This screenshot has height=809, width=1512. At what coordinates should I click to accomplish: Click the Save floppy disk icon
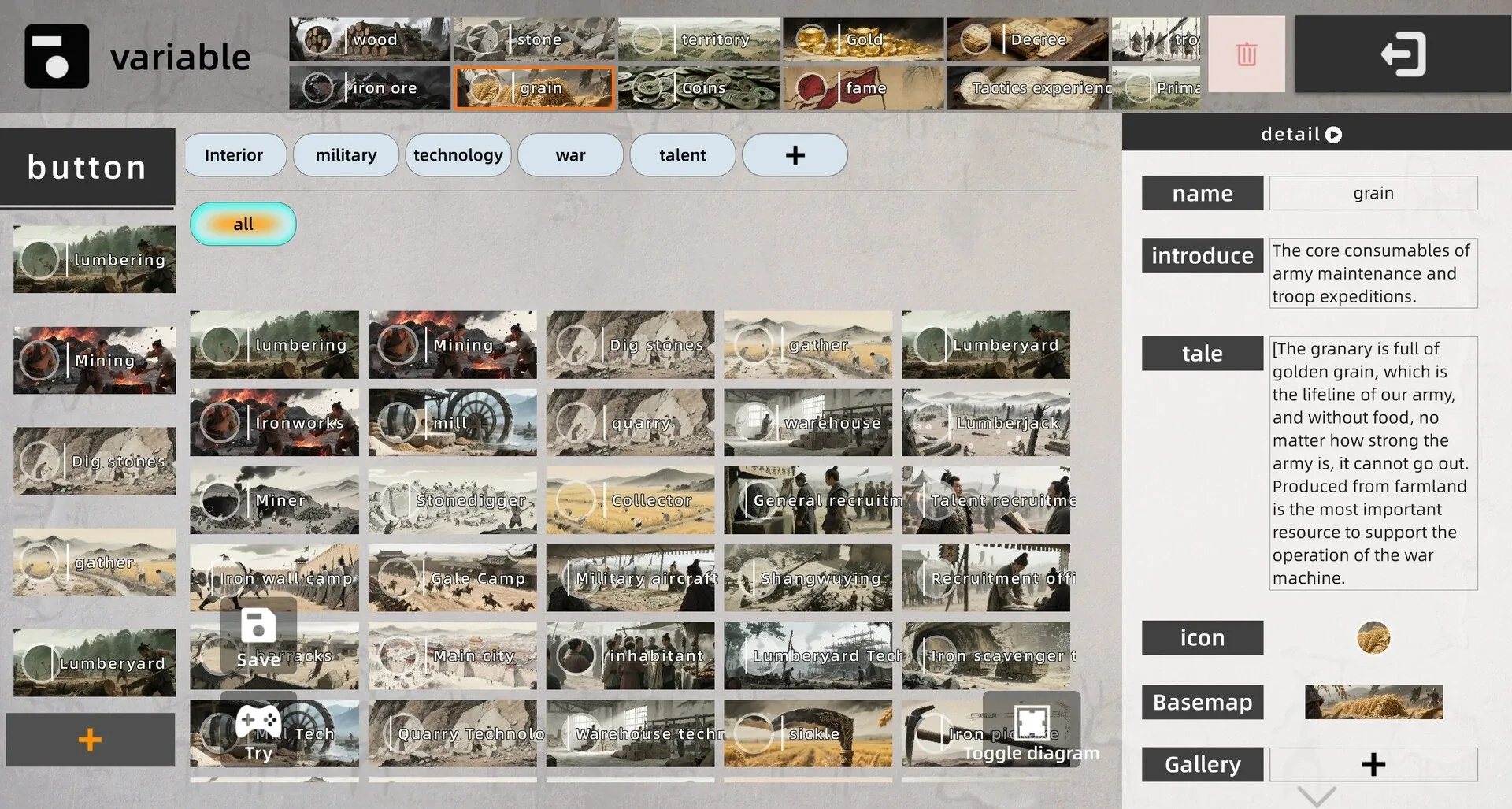pyautogui.click(x=258, y=628)
